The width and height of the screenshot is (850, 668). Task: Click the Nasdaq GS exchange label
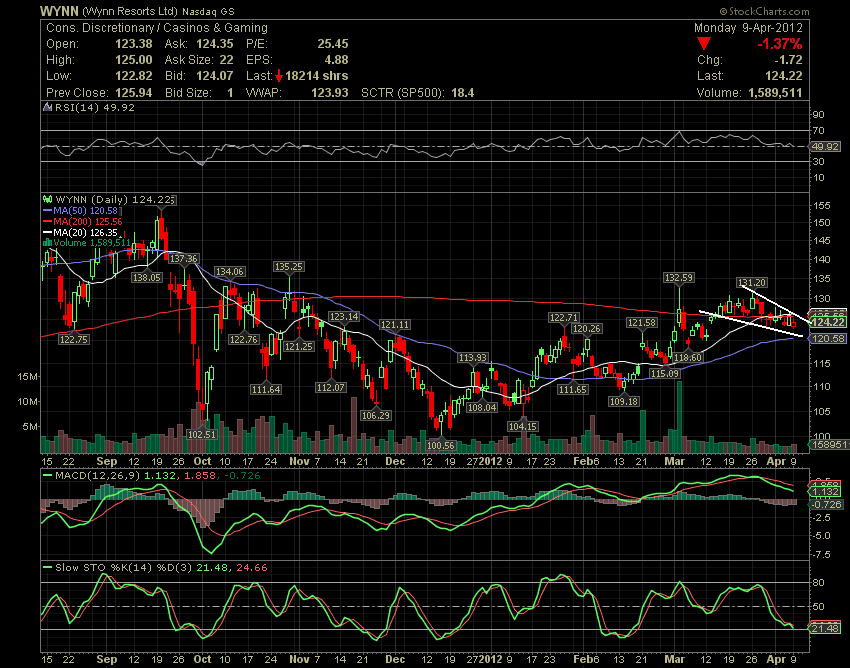pyautogui.click(x=208, y=11)
